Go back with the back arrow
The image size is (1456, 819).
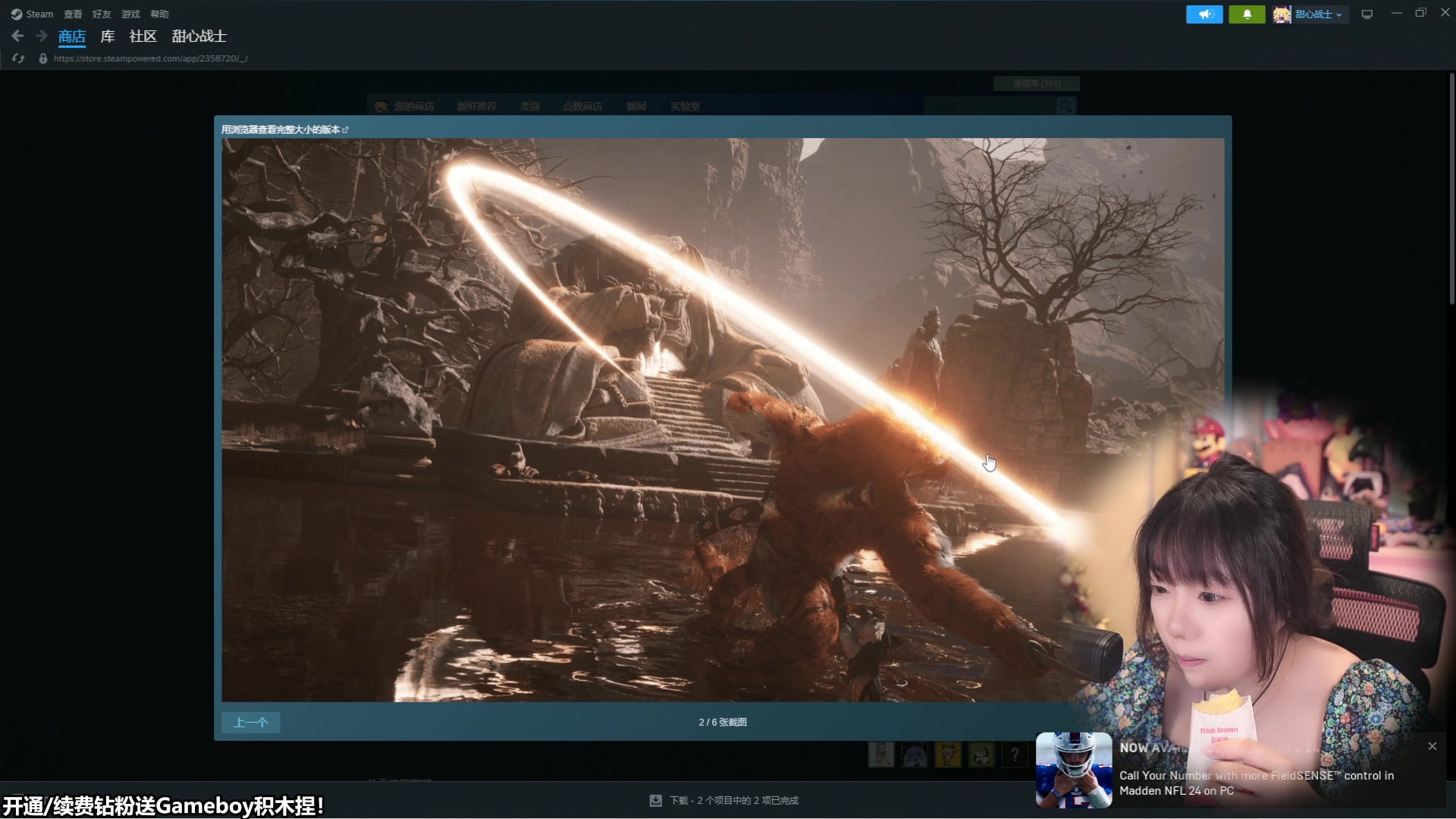pos(17,36)
